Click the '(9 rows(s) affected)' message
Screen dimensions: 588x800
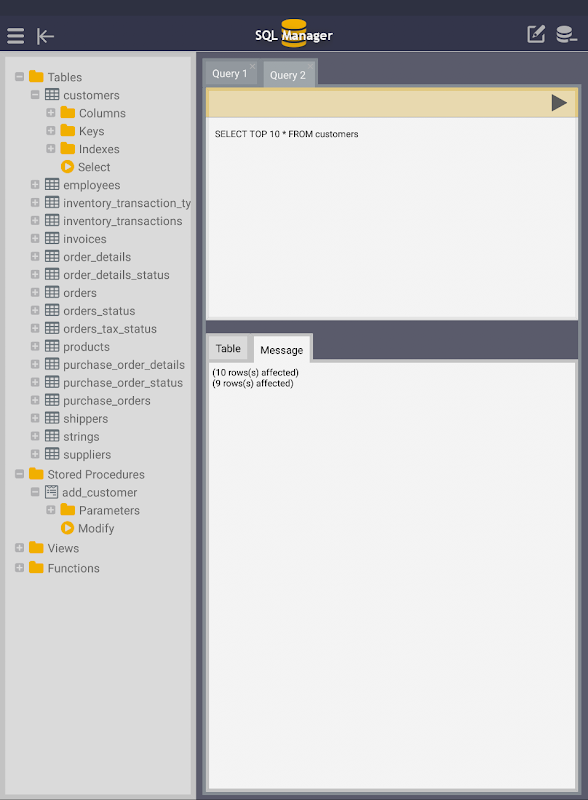coord(253,383)
